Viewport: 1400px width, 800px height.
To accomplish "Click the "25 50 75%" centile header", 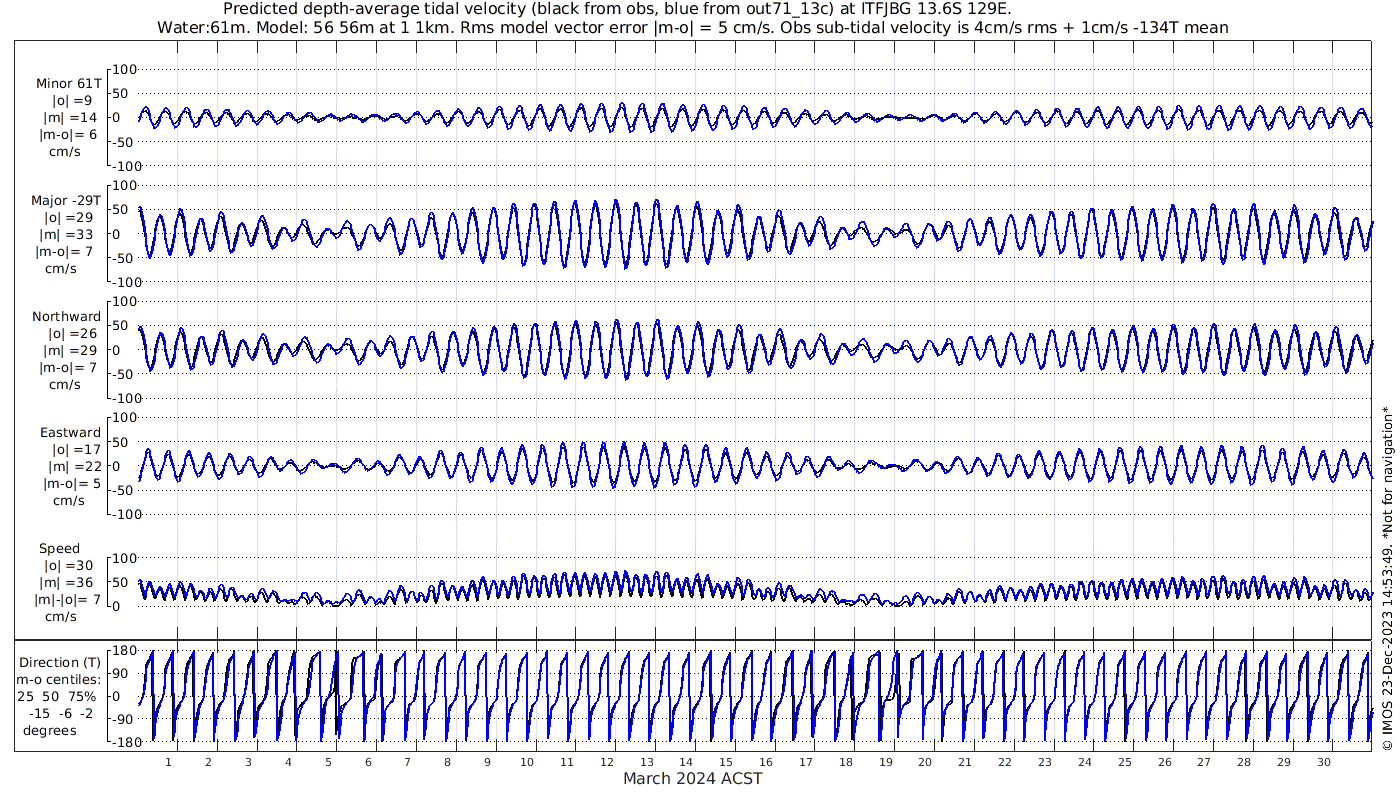I will click(x=55, y=696).
